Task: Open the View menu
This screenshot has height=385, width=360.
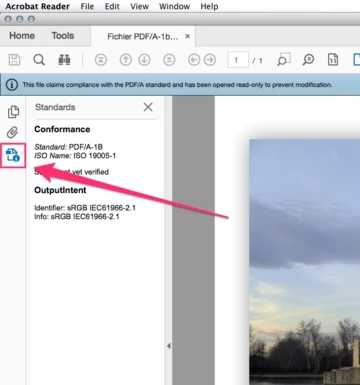Action: [x=139, y=6]
